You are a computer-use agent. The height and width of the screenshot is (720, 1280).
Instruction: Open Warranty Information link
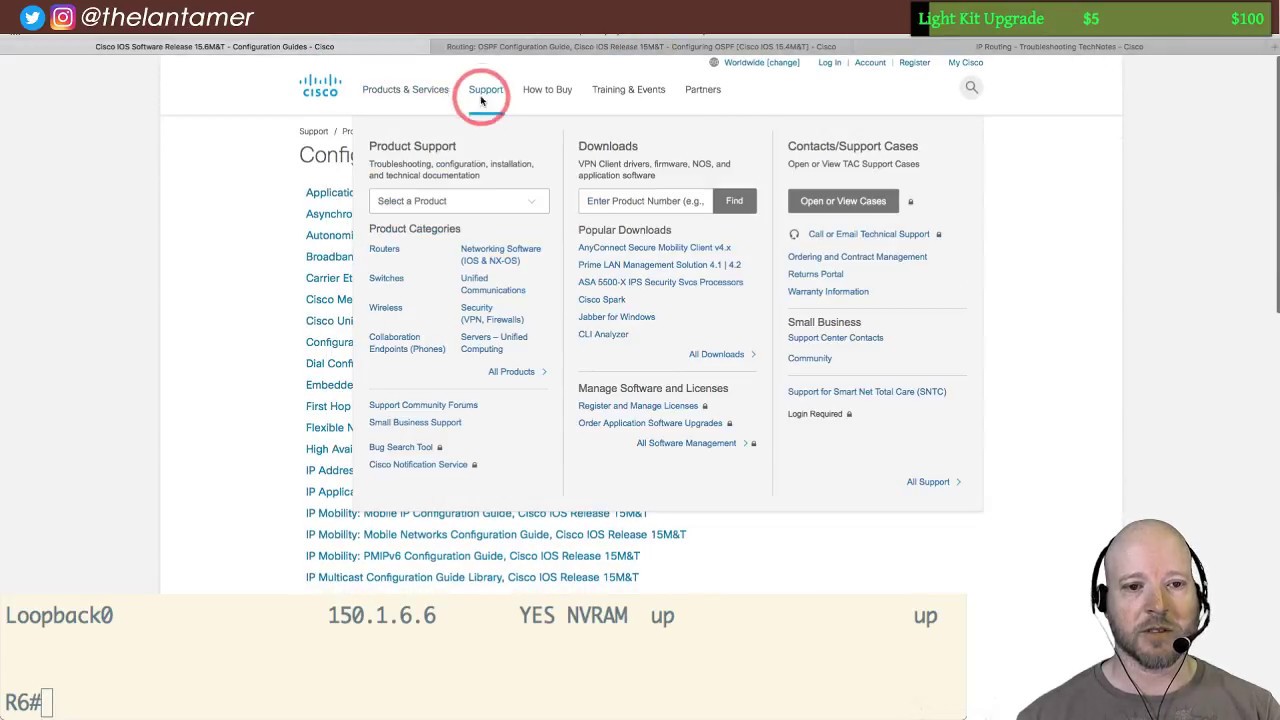(x=828, y=292)
